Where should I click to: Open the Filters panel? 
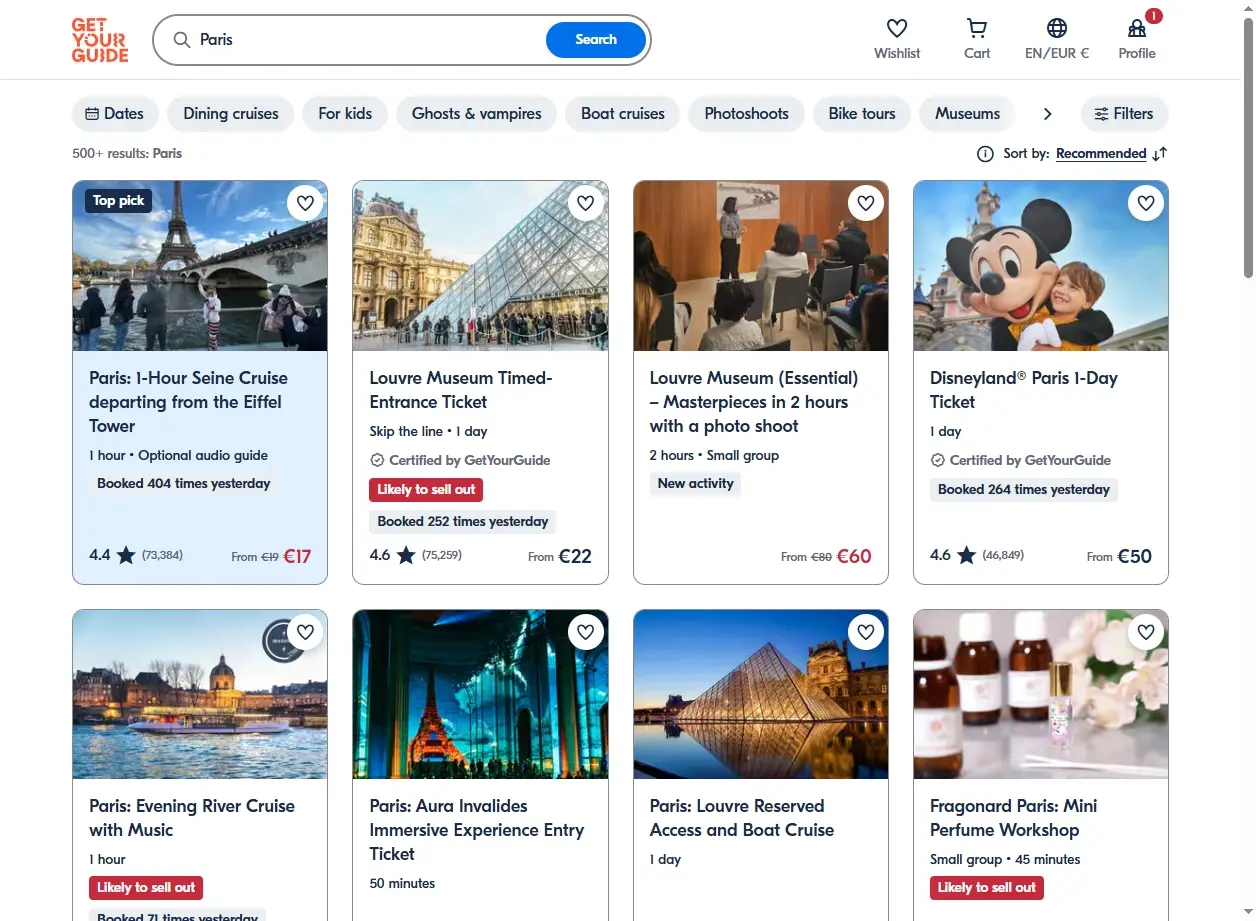(1124, 114)
